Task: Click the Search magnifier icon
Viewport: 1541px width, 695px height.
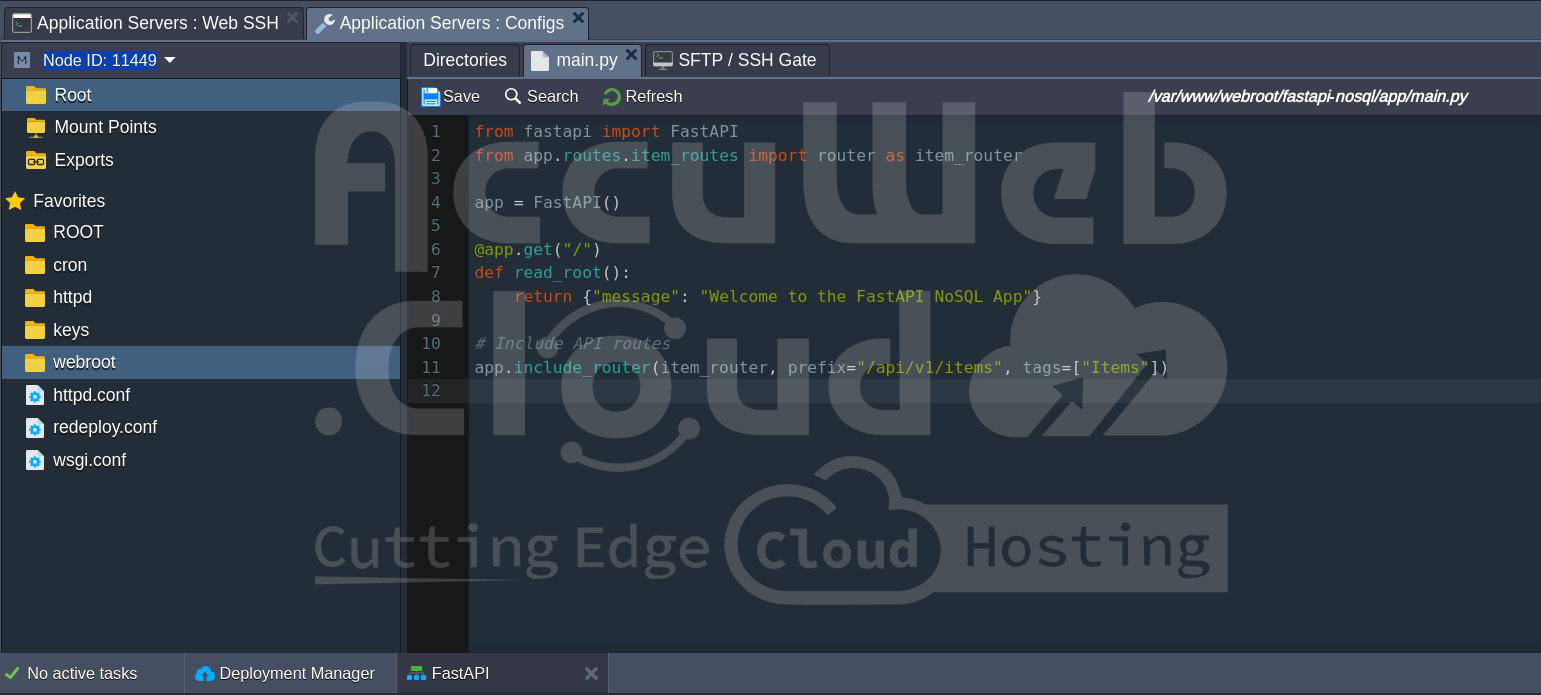Action: pyautogui.click(x=513, y=97)
